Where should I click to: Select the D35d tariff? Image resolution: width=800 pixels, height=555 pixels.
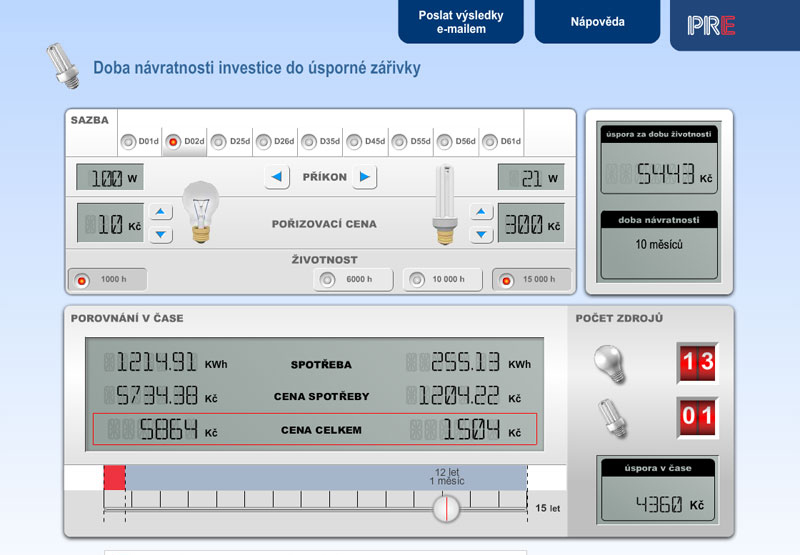coord(320,141)
